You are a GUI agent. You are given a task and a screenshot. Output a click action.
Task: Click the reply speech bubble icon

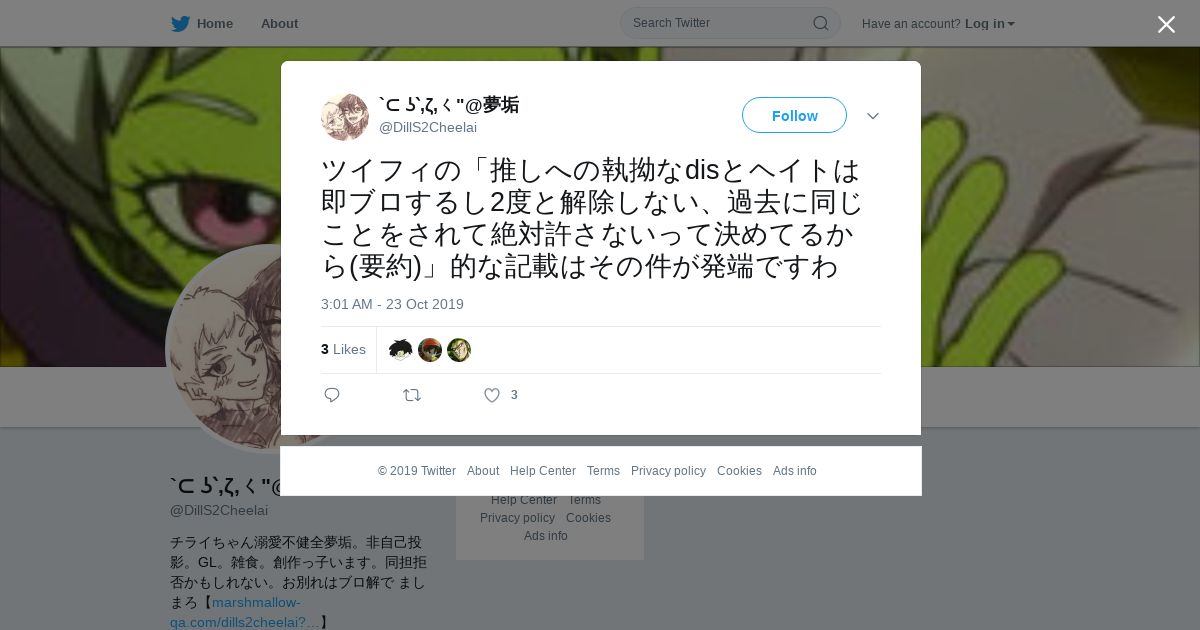click(332, 395)
